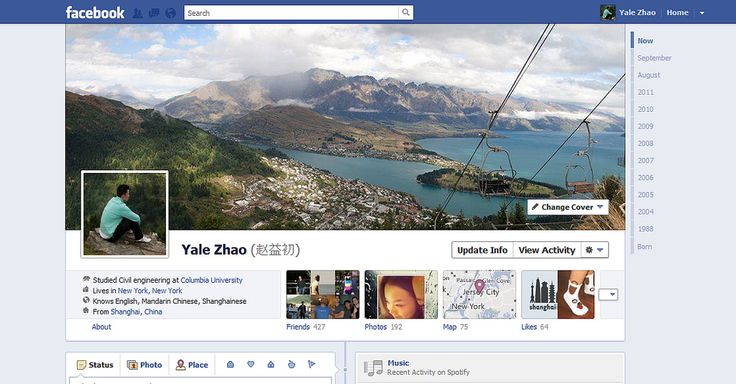The image size is (736, 384).
Task: Jump to 2004 on timeline
Action: [645, 212]
